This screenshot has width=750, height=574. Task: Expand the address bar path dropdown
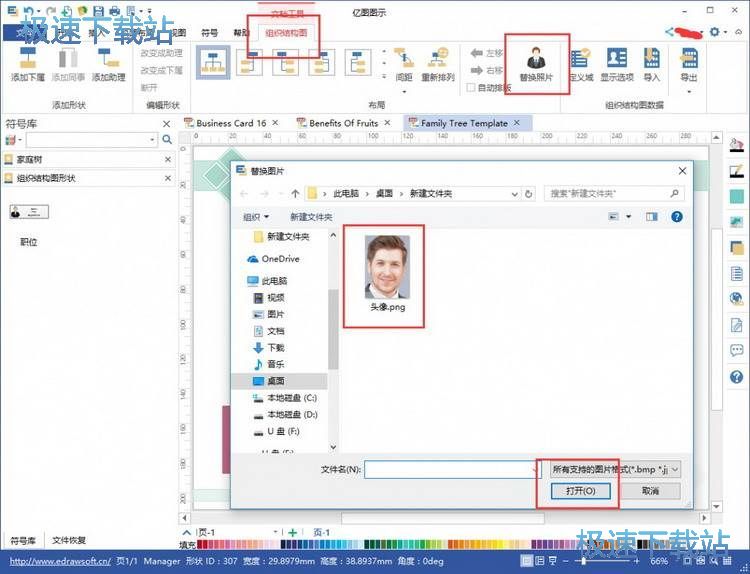(514, 194)
